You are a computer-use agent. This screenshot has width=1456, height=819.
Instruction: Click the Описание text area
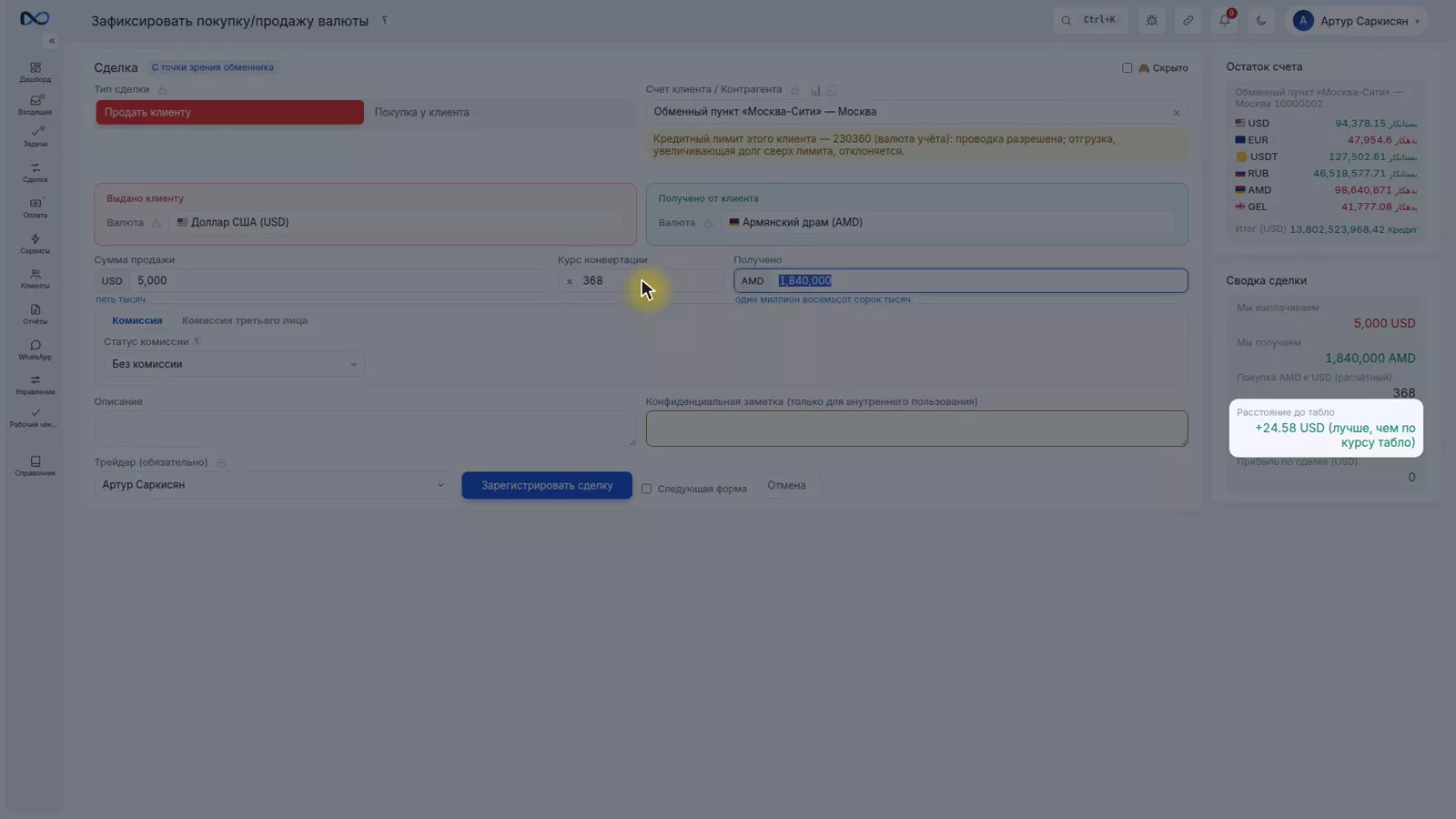click(x=365, y=429)
